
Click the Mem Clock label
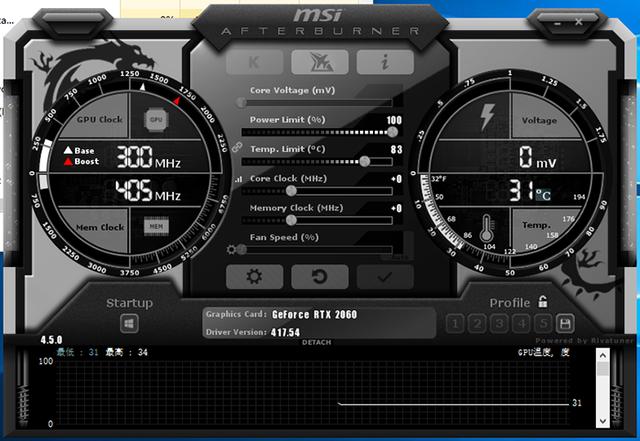[x=100, y=227]
